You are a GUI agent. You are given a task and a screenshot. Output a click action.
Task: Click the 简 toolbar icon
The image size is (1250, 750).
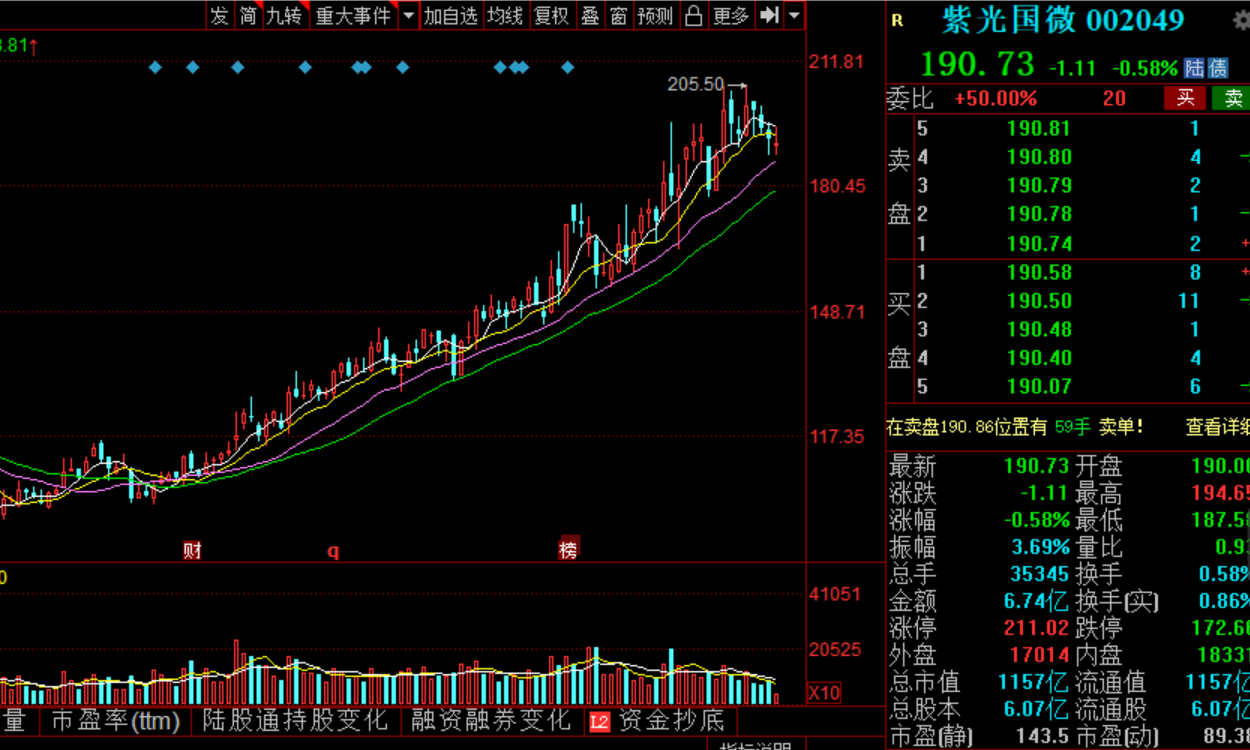(248, 15)
